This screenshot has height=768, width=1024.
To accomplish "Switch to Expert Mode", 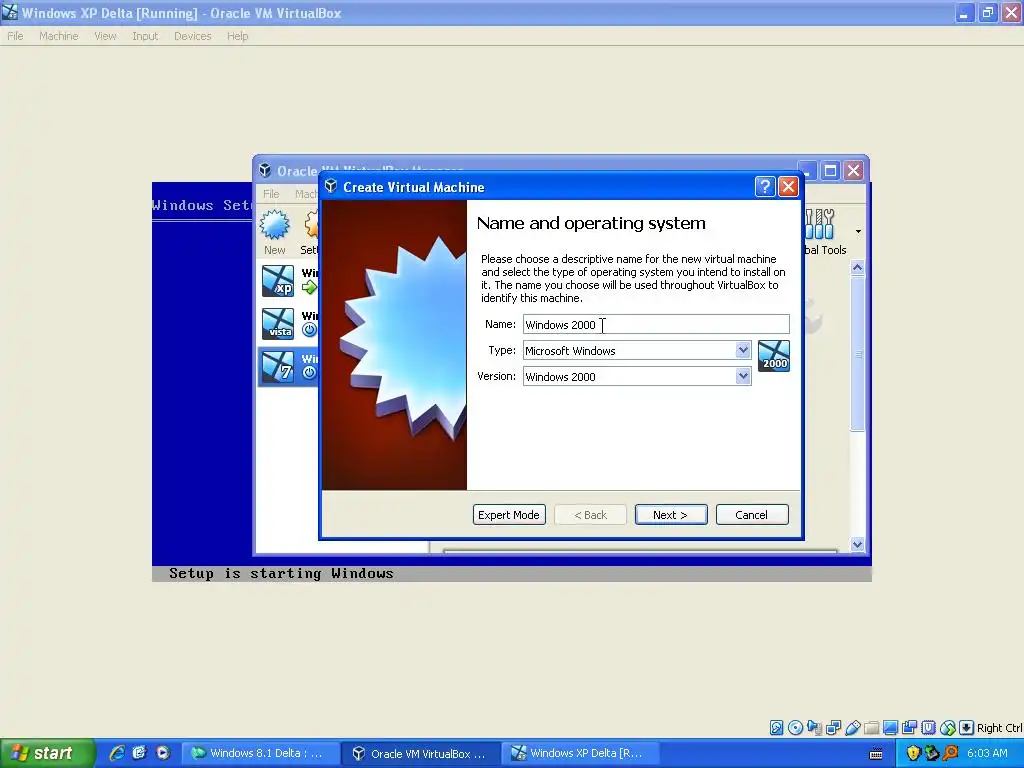I will [509, 515].
